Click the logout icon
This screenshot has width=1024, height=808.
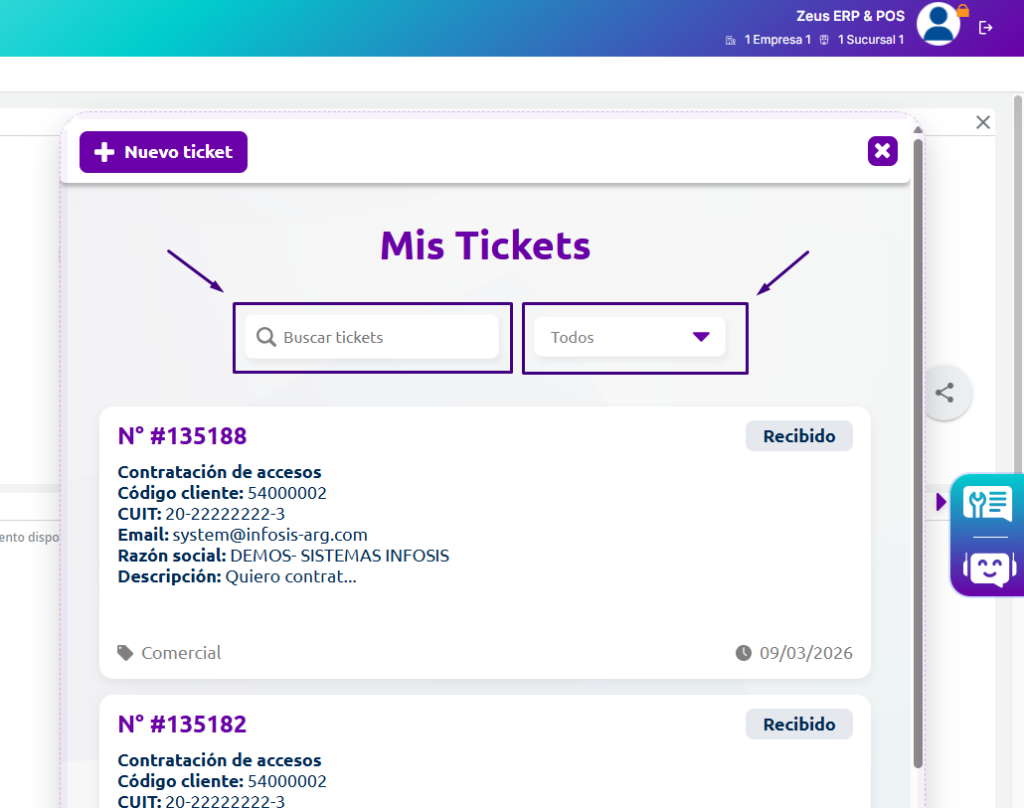986,28
